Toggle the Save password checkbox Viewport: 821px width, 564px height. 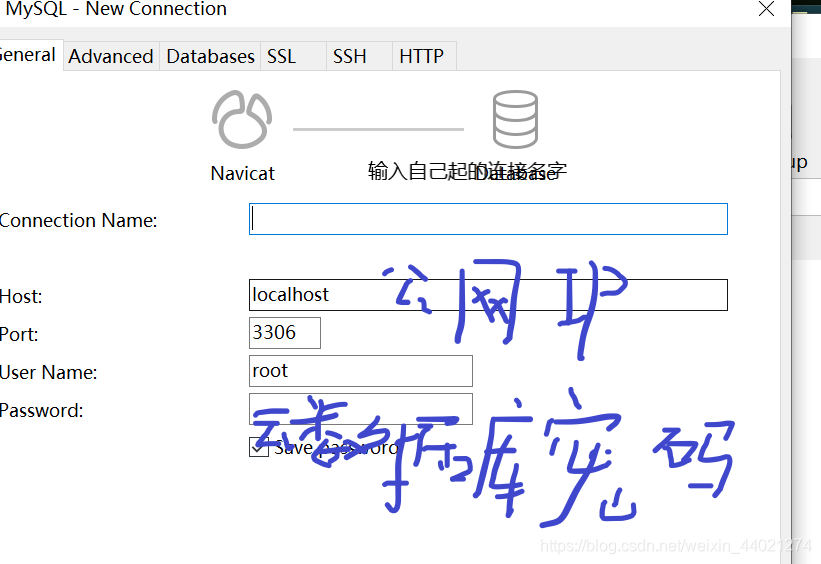[259, 447]
